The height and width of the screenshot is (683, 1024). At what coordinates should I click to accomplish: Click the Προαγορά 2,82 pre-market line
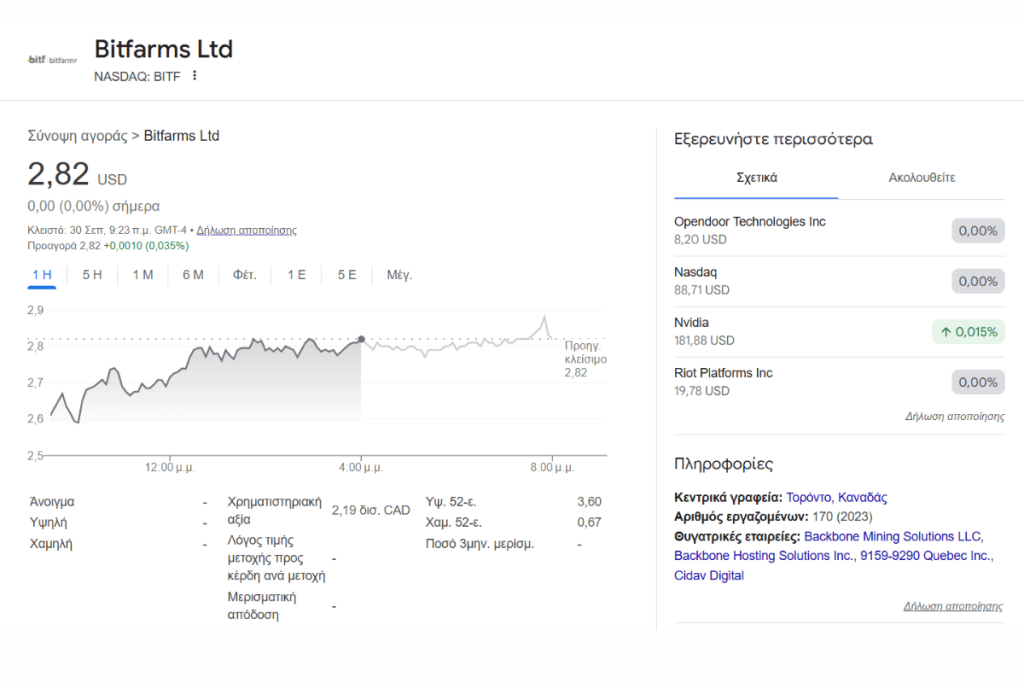click(x=108, y=246)
